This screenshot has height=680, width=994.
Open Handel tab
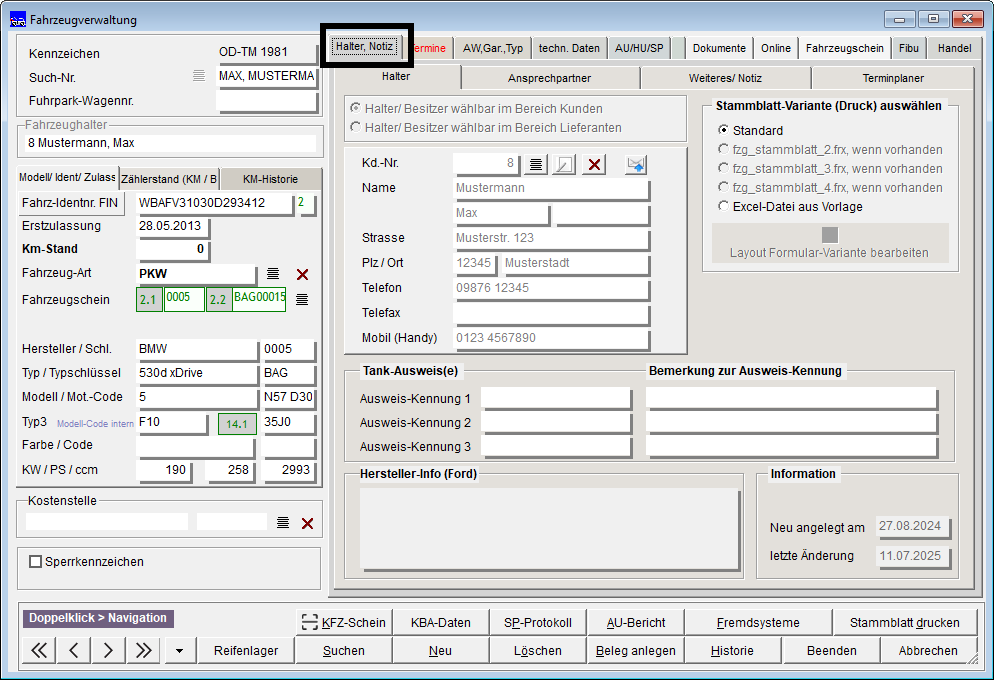(954, 48)
